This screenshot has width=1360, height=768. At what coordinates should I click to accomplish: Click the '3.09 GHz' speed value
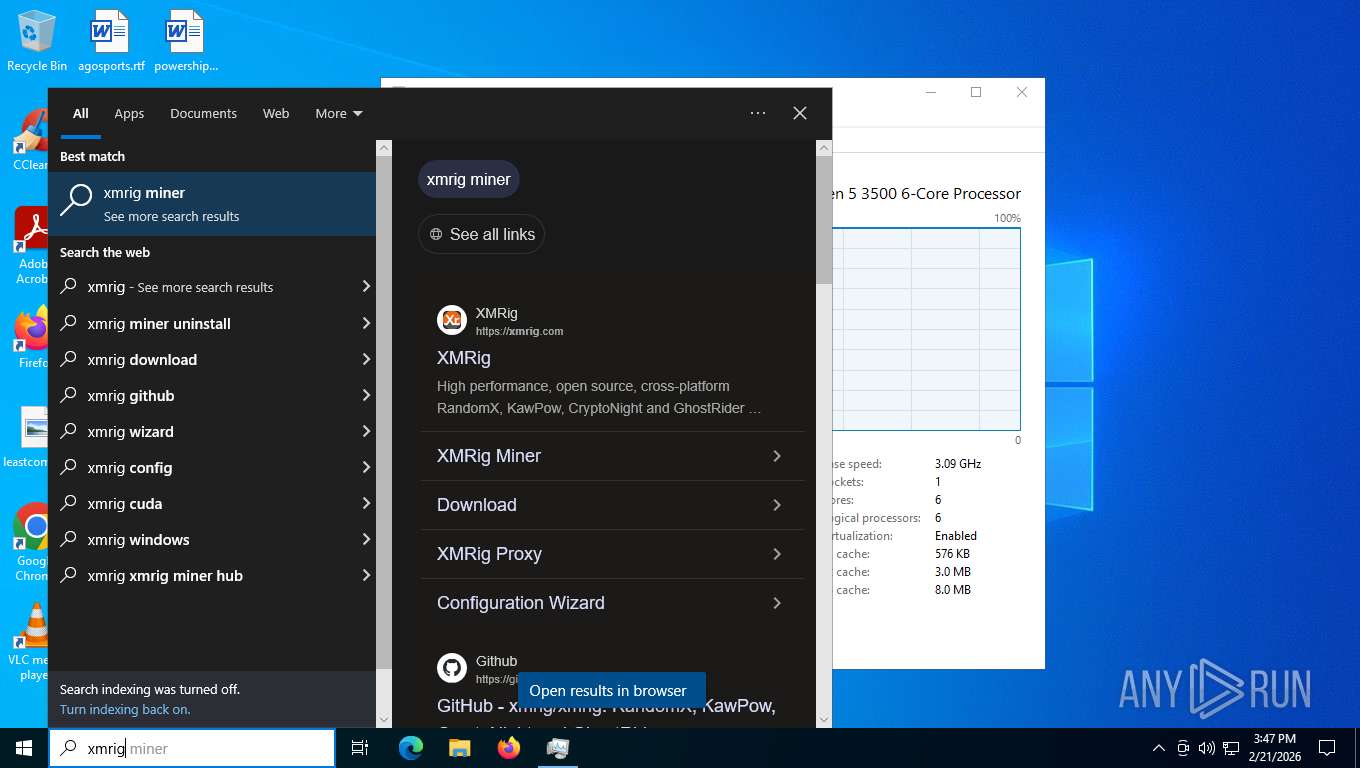[958, 464]
